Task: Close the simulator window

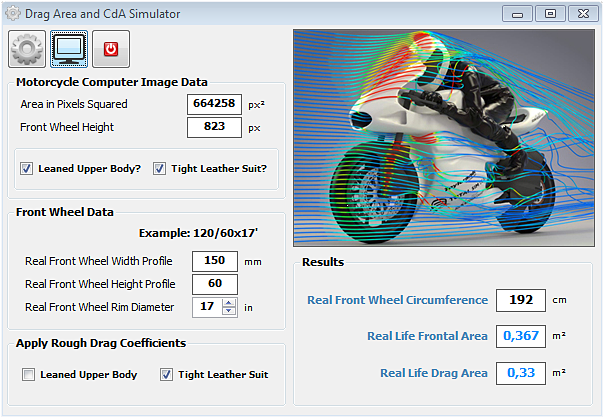Action: (583, 14)
